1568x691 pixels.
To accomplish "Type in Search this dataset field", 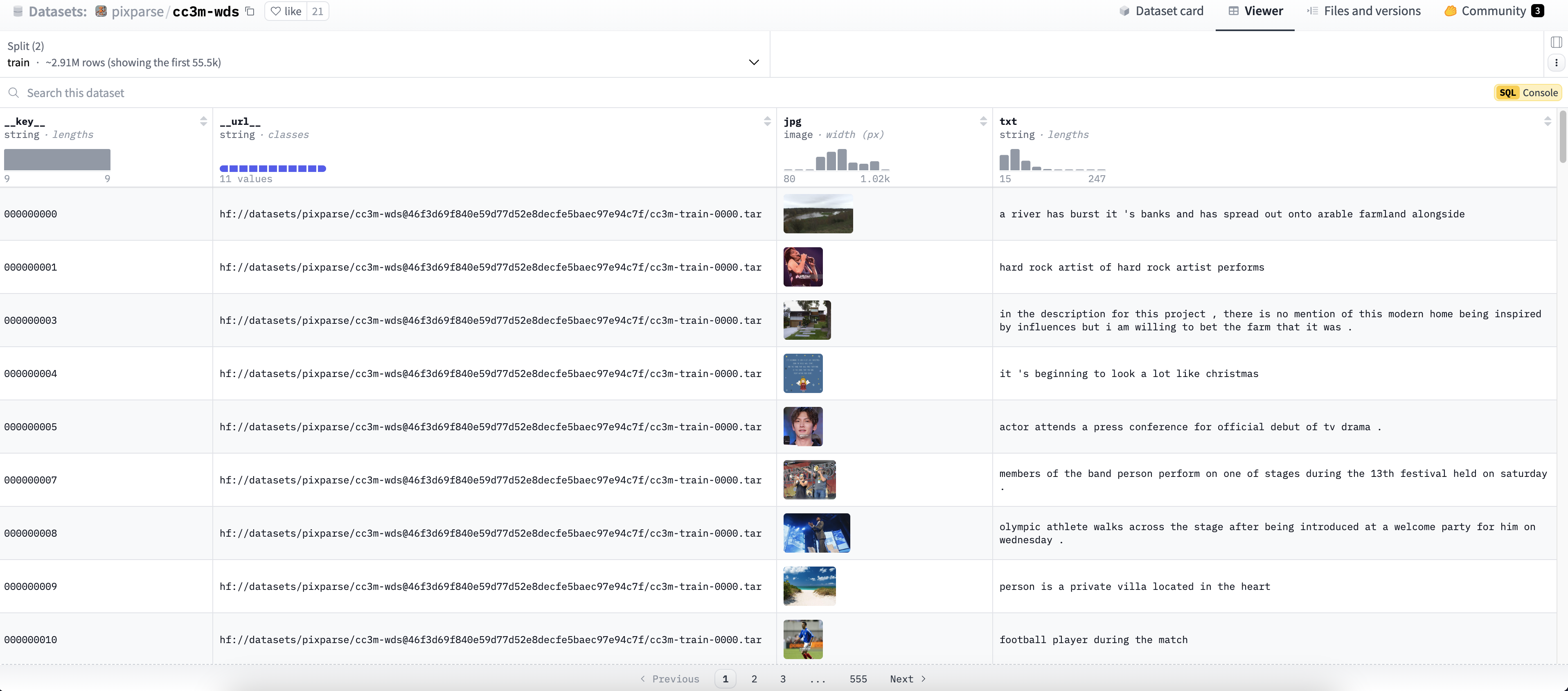I will click(x=365, y=93).
